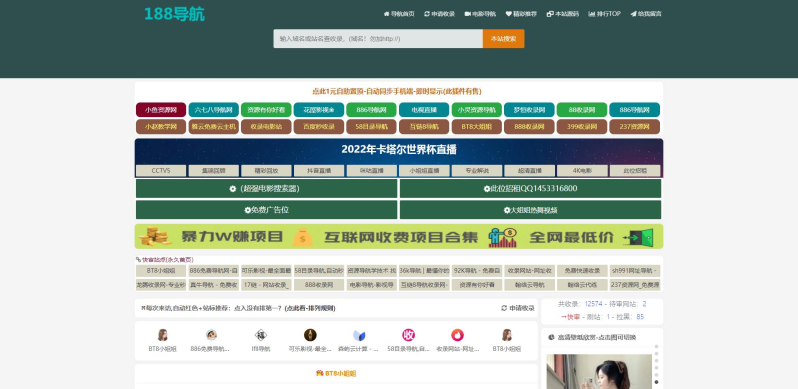Open the 小赵教学网 brown tag
The height and width of the screenshot is (389, 798).
pos(161,127)
